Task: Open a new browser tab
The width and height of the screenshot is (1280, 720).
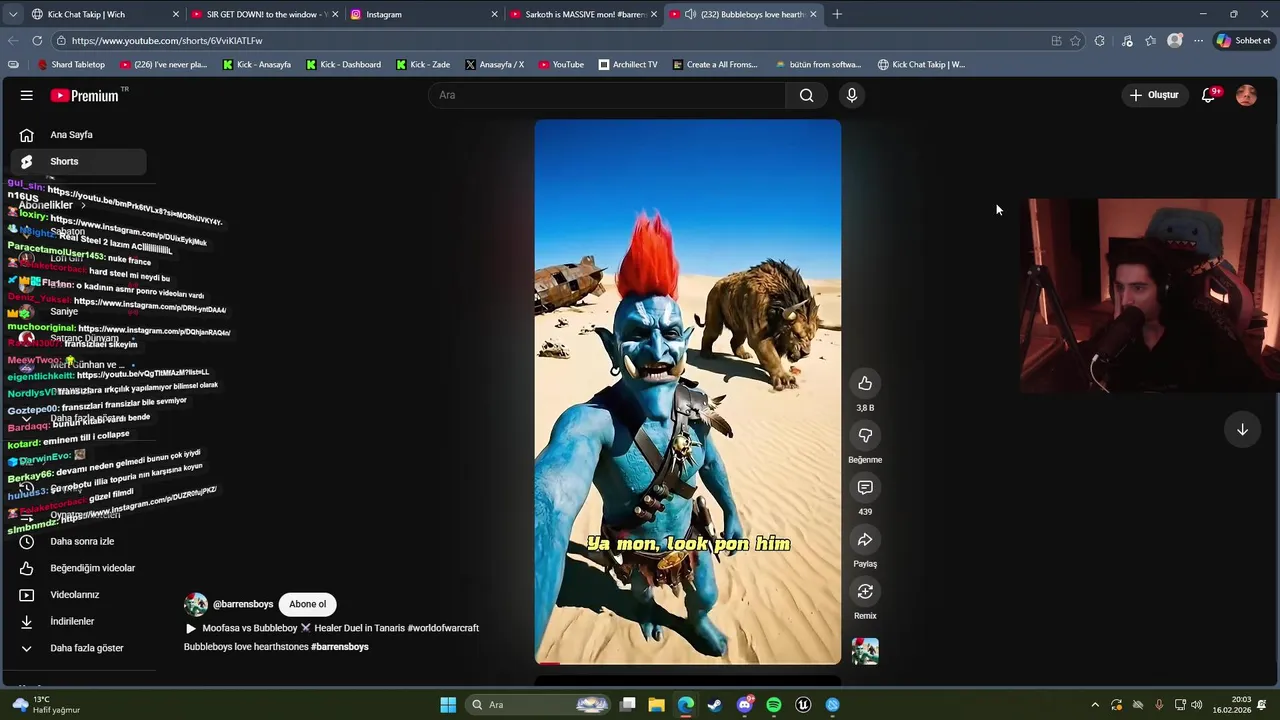Action: pyautogui.click(x=837, y=14)
